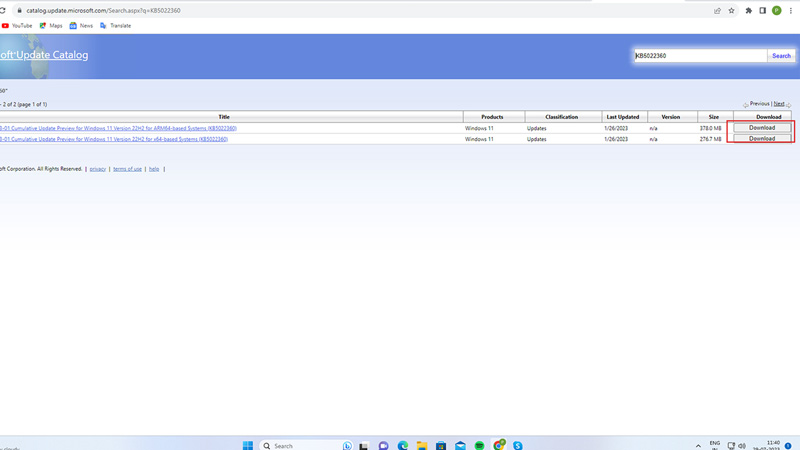
Task: Sort results by the Products column header
Action: [x=492, y=117]
